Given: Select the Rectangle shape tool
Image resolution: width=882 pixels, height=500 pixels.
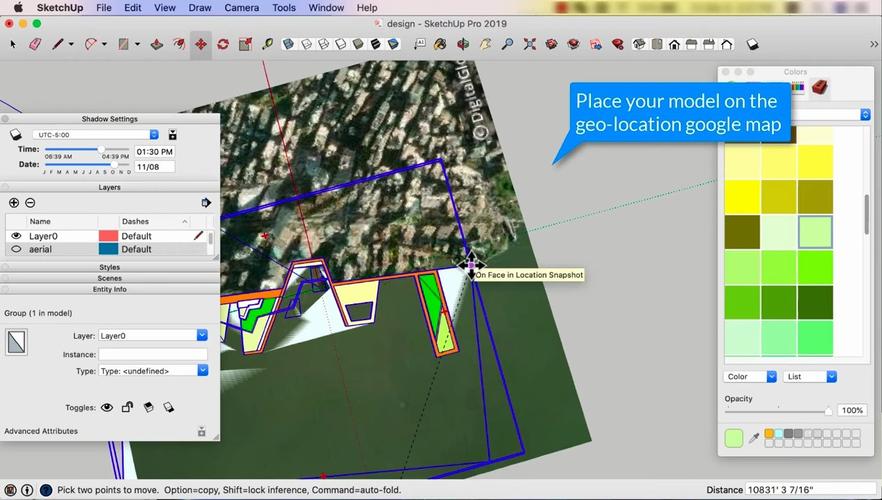Looking at the screenshot, I should (x=124, y=44).
